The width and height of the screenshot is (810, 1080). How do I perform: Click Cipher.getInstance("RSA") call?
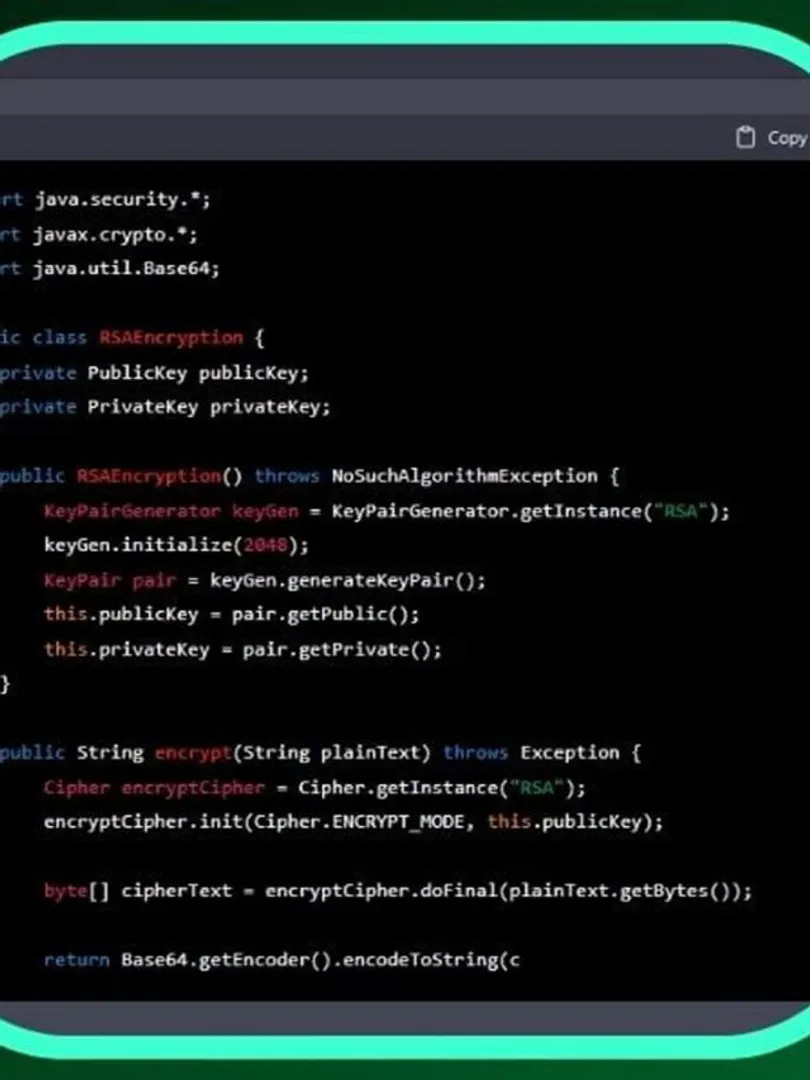tap(442, 787)
